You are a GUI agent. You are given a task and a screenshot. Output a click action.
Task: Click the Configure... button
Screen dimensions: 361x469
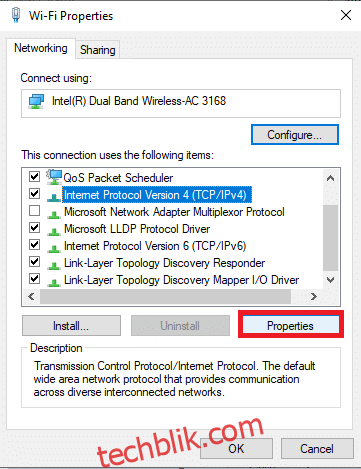[x=295, y=135]
